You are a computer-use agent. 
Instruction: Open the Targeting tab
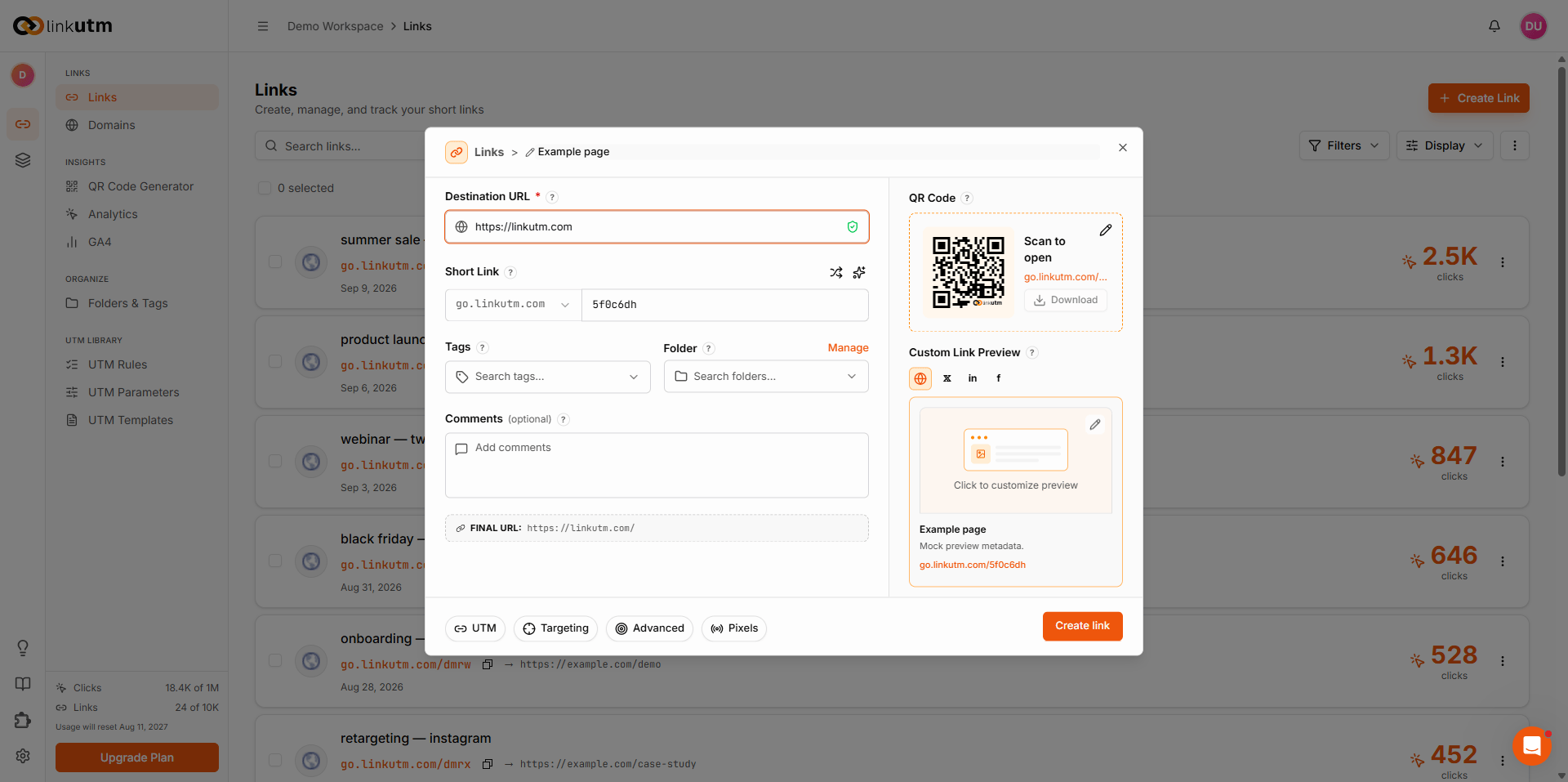point(556,628)
